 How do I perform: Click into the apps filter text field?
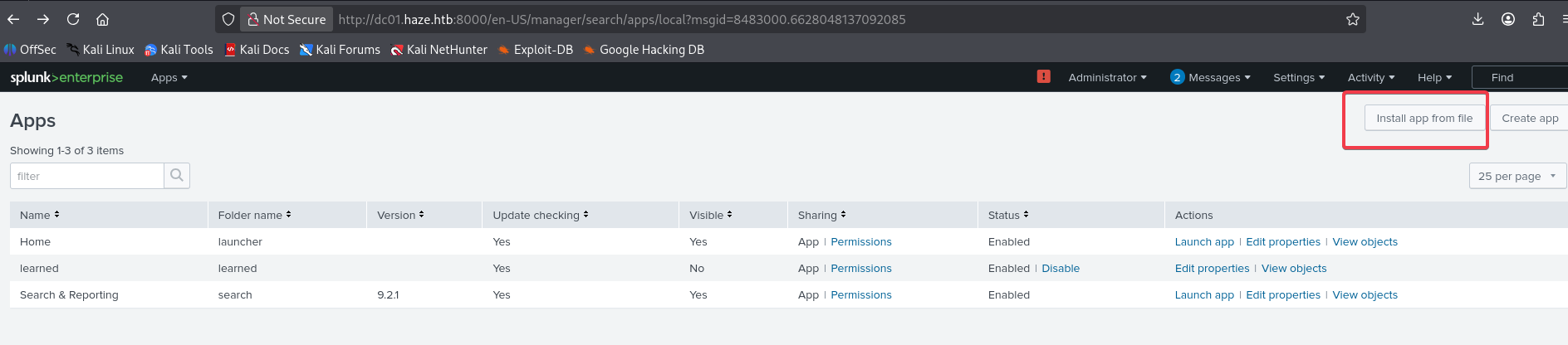pyautogui.click(x=87, y=176)
